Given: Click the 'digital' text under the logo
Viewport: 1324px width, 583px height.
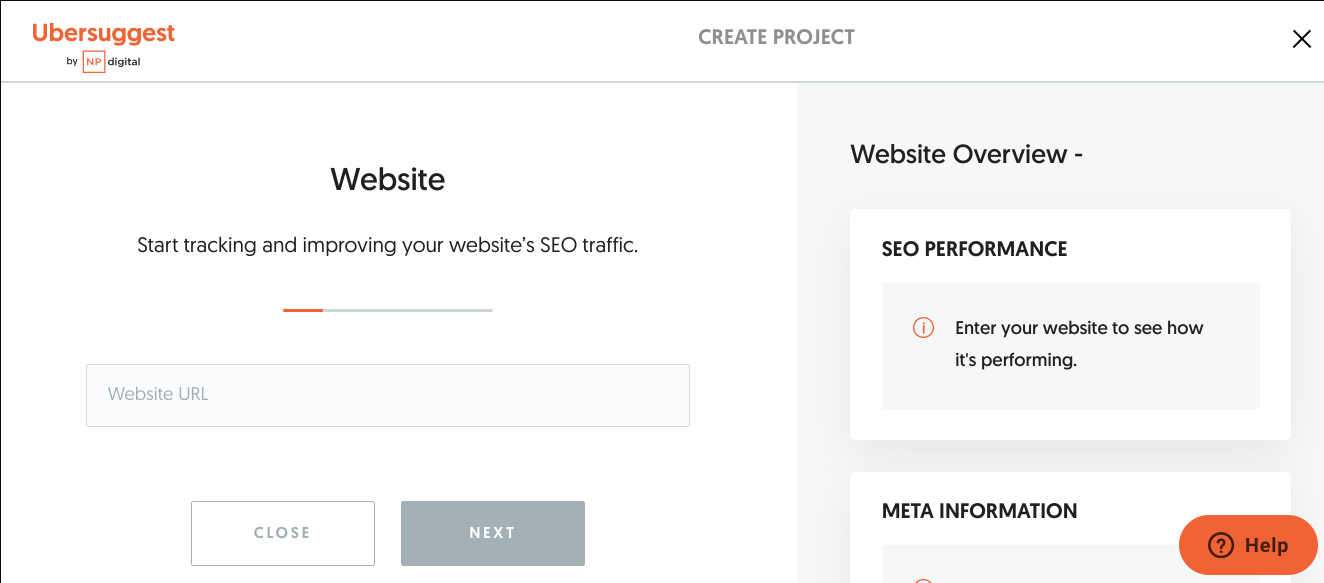Looking at the screenshot, I should 125,62.
